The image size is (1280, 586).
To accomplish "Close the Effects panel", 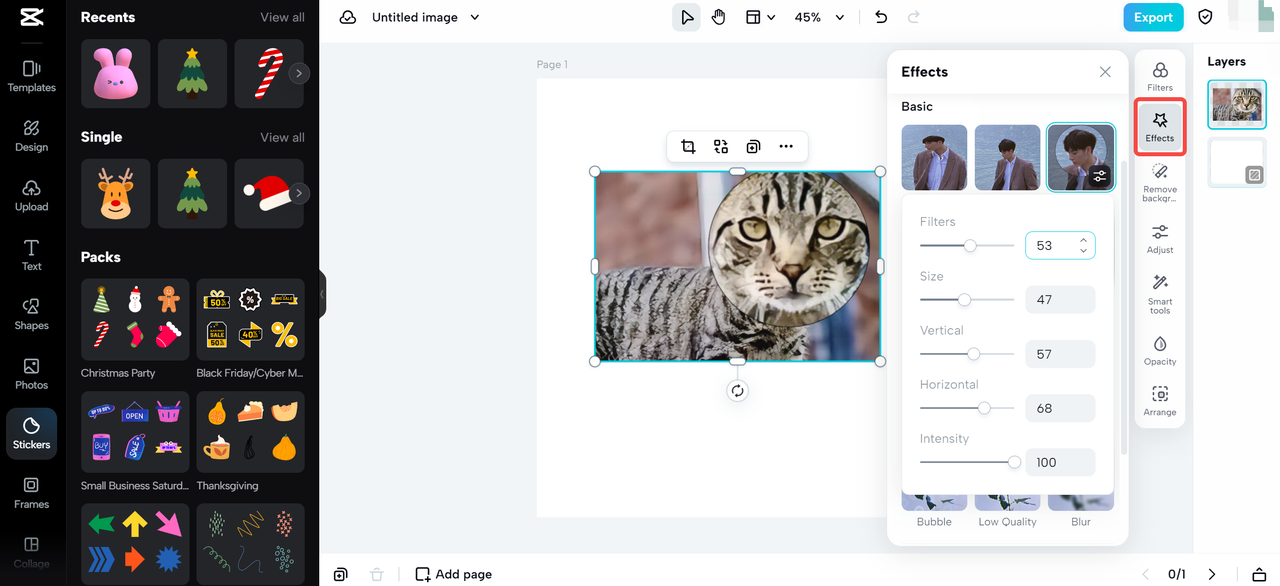I will coord(1105,72).
